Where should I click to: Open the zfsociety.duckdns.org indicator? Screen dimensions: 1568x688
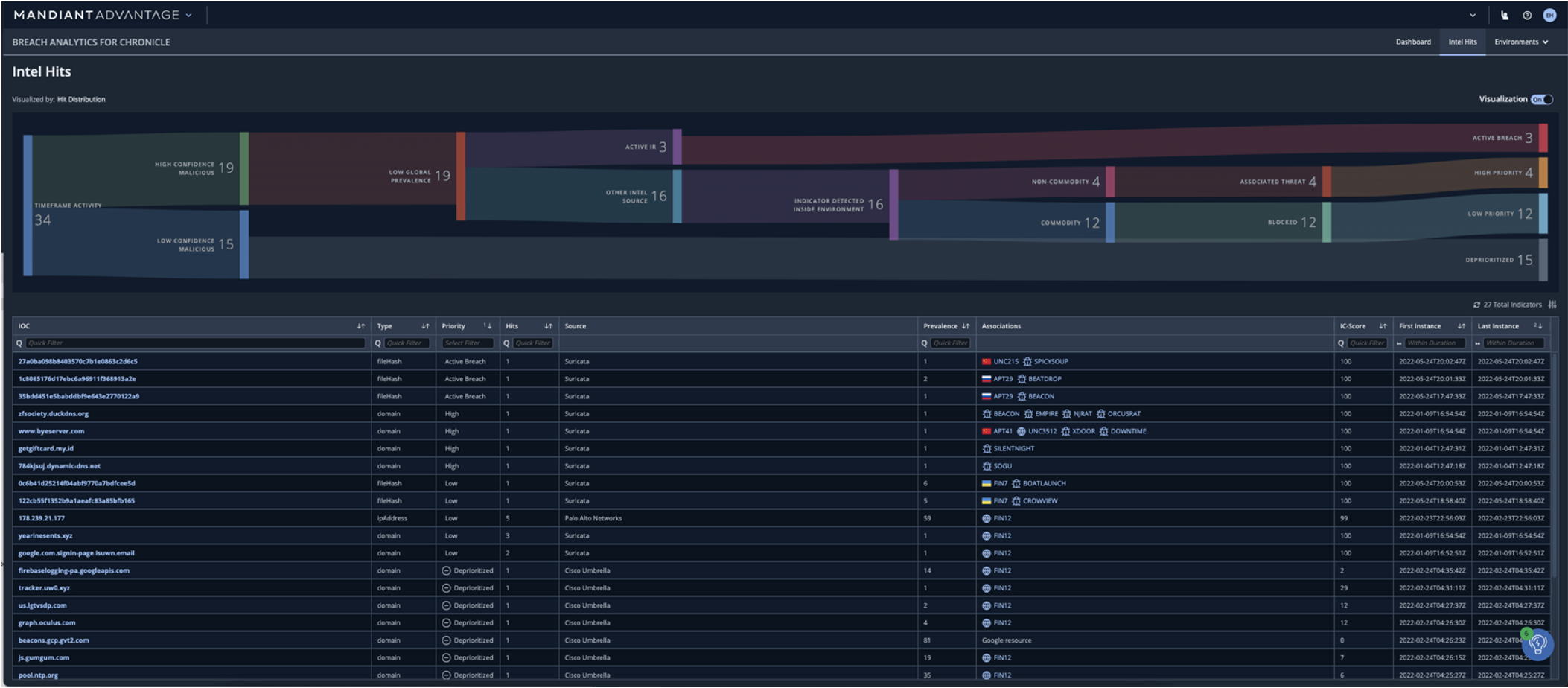[54, 414]
